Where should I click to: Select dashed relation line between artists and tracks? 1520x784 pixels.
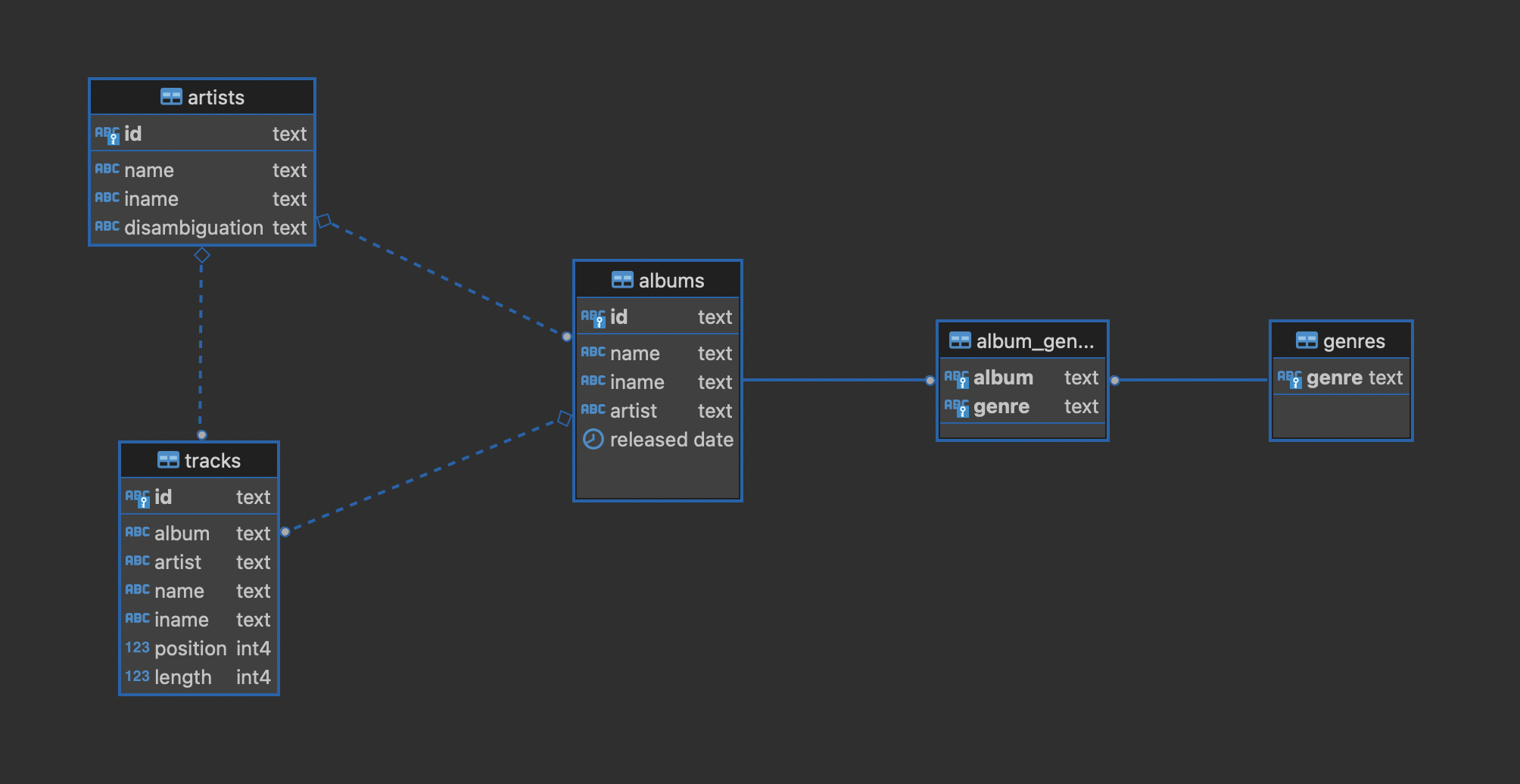(201, 344)
